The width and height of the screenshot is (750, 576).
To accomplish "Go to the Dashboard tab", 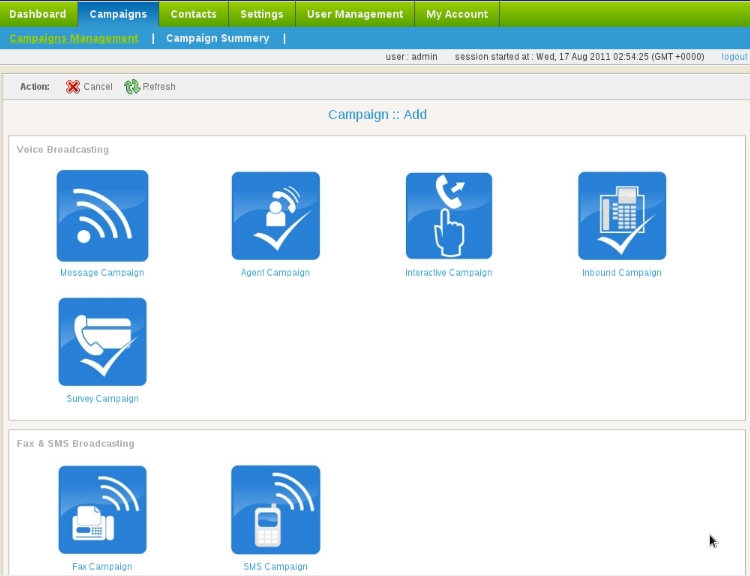I will 38,14.
